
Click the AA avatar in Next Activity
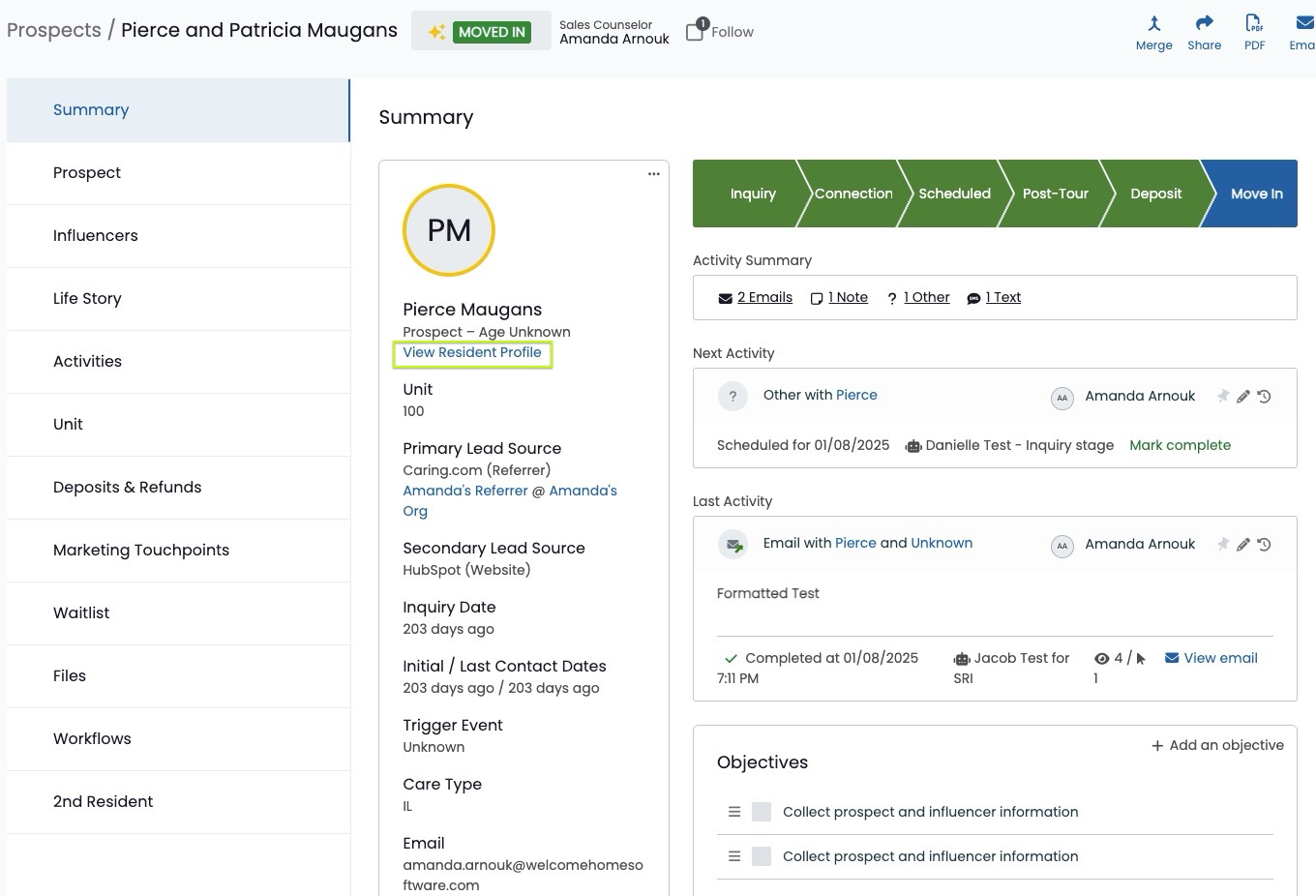click(x=1062, y=398)
